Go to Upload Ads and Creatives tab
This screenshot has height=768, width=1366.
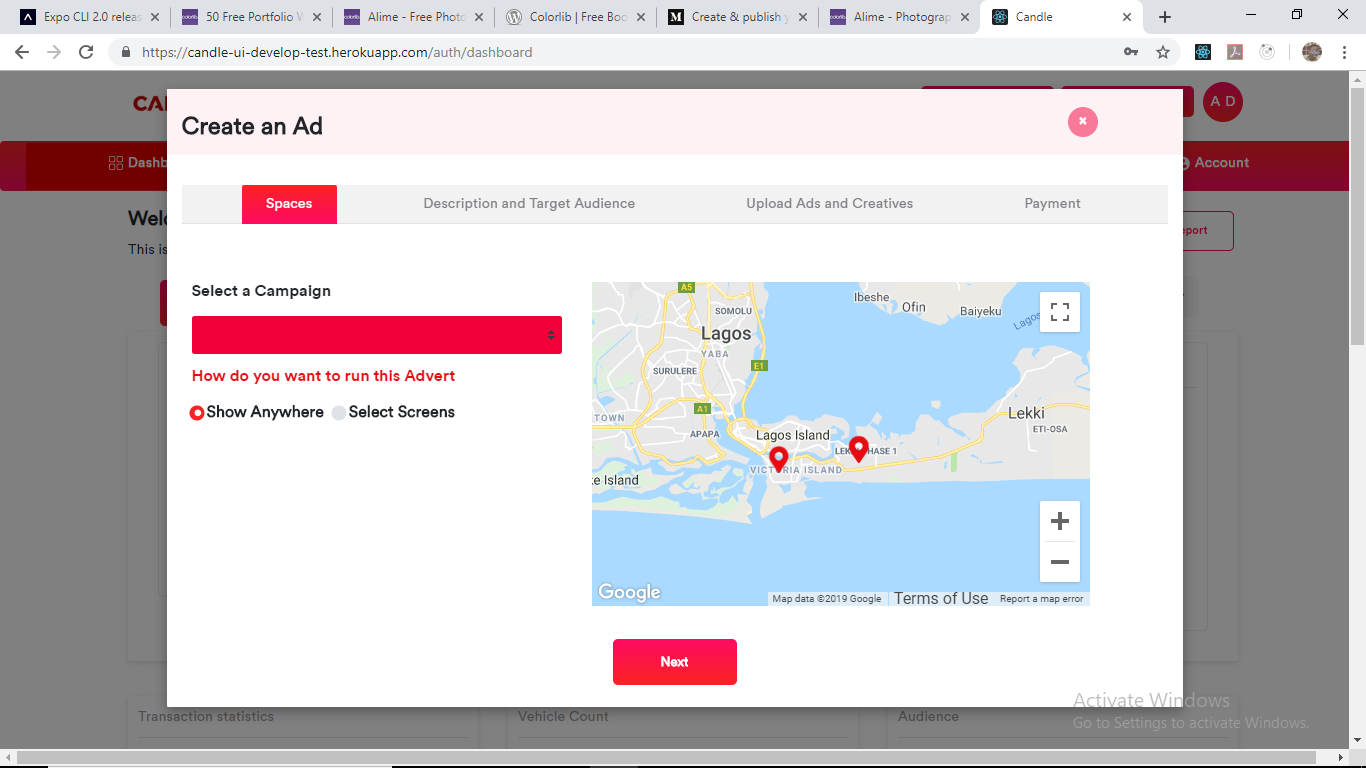829,204
